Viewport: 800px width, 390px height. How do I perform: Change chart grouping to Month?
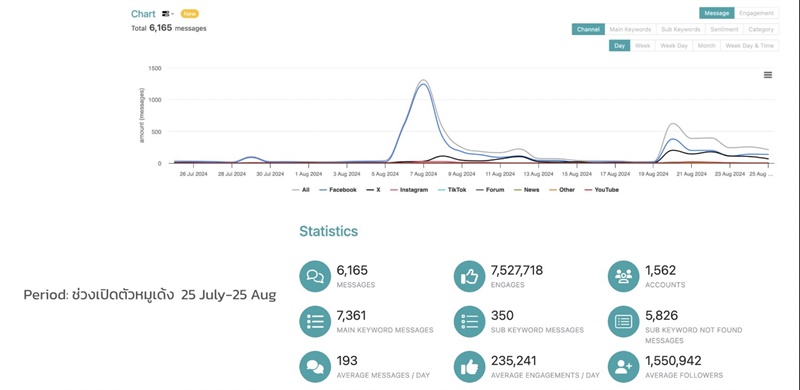coord(706,46)
